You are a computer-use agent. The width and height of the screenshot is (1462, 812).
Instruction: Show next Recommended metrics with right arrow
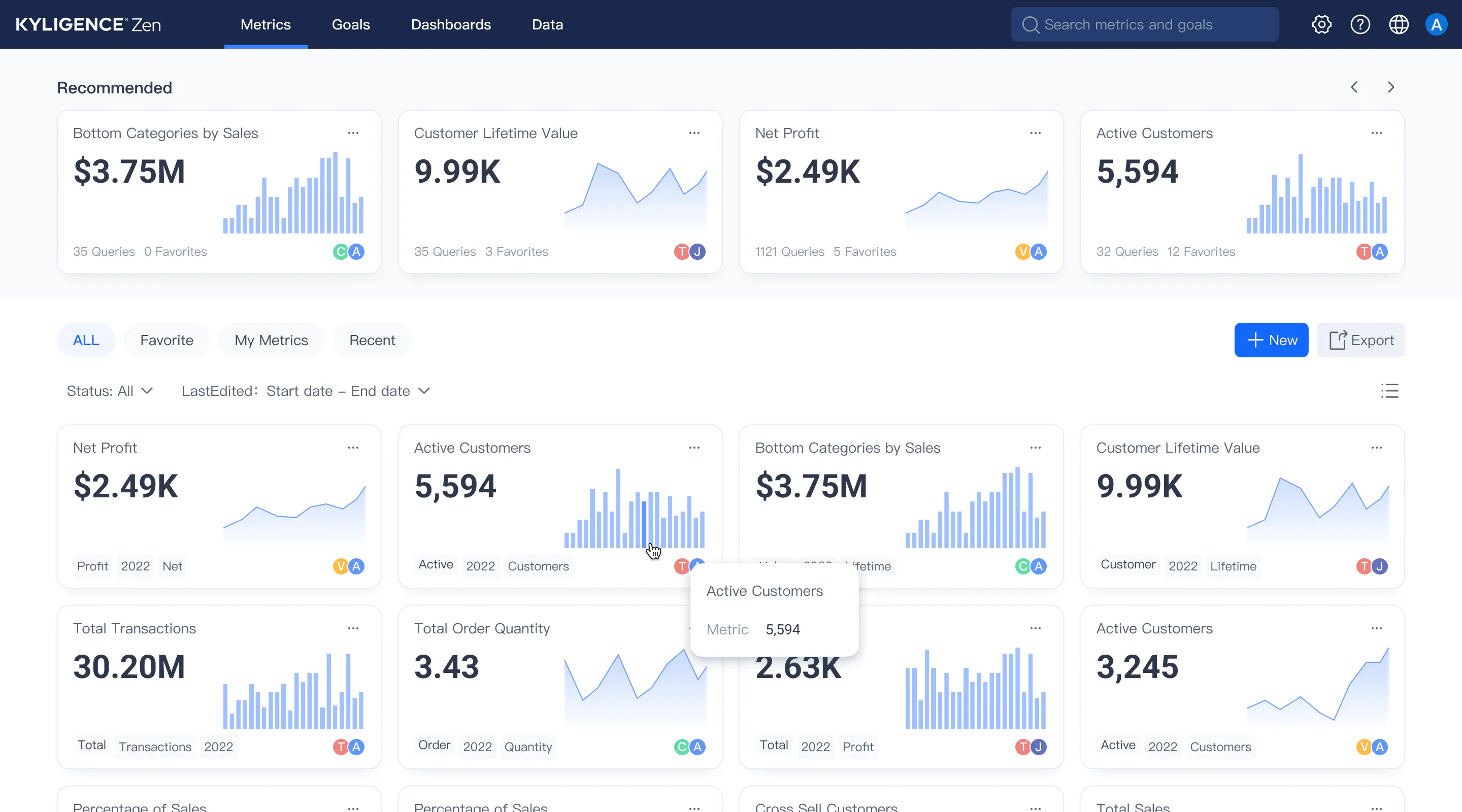[x=1390, y=87]
